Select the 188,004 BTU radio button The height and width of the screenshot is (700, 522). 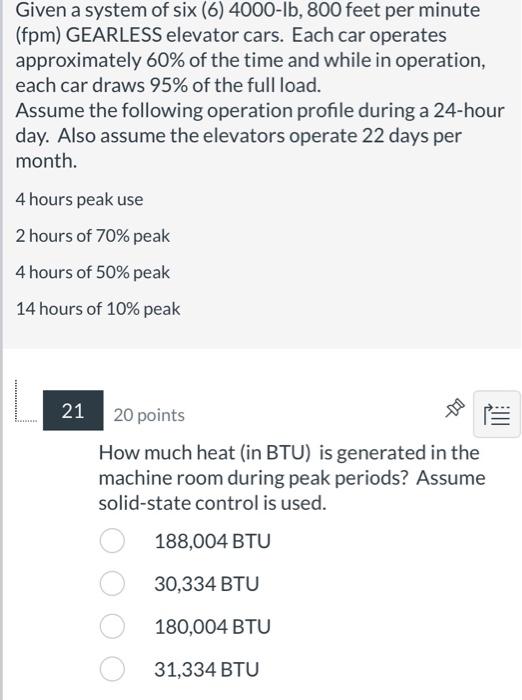[x=112, y=541]
